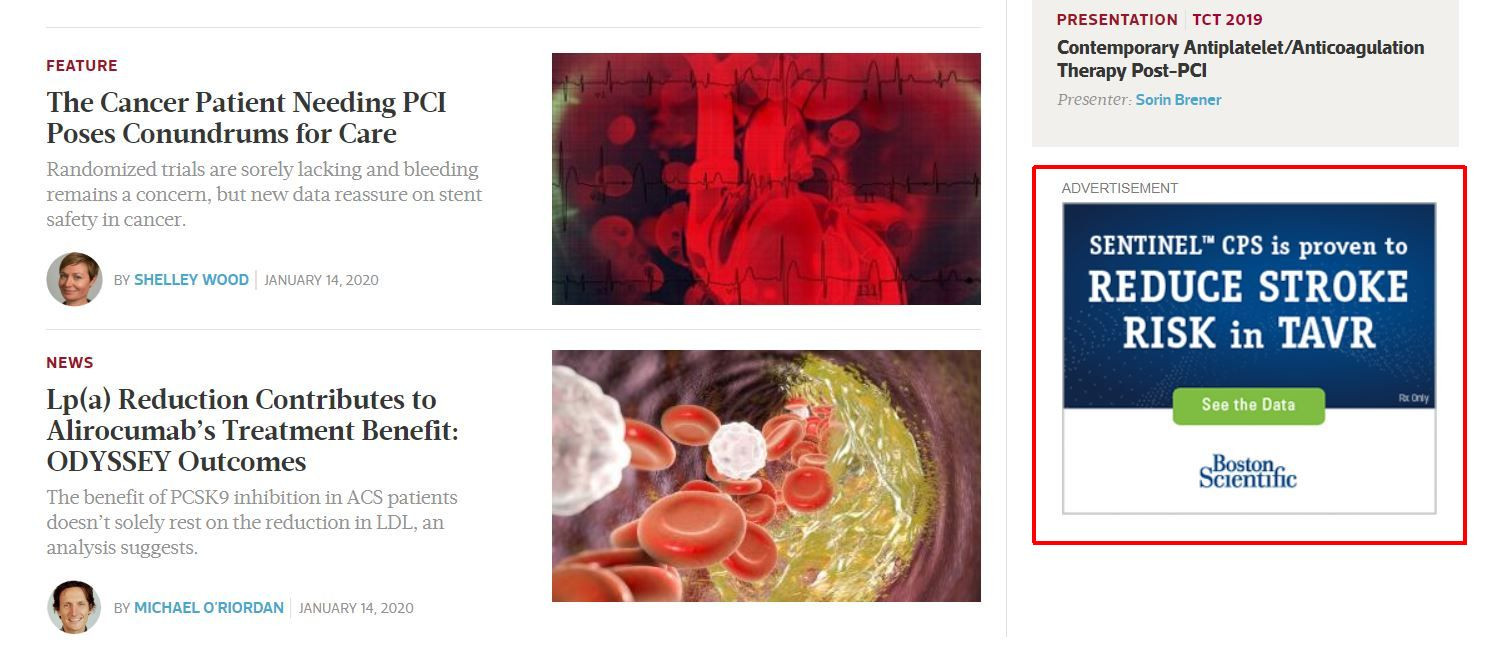
Task: Click the cancer stent safety summary text
Action: 264,194
